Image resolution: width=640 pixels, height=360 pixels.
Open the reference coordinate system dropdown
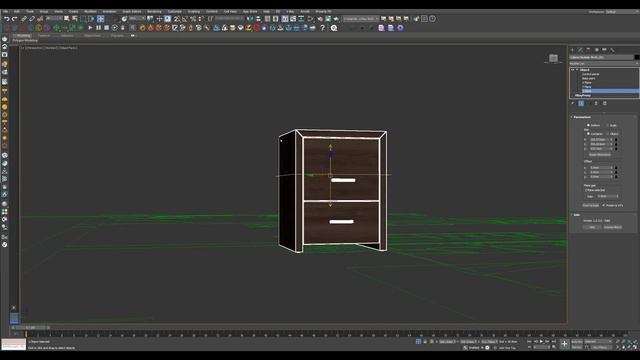point(138,19)
